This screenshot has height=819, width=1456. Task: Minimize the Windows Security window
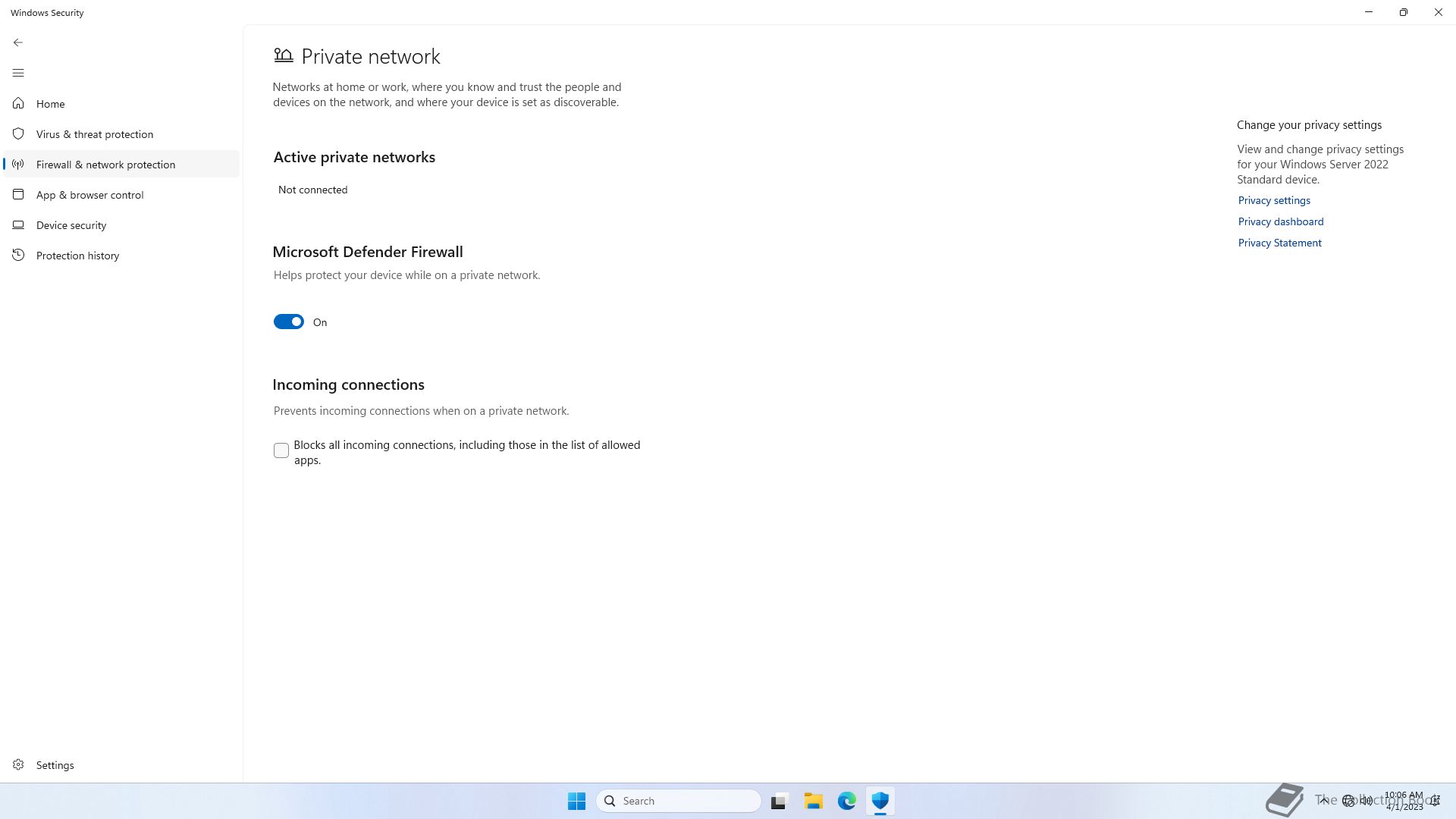[x=1369, y=12]
